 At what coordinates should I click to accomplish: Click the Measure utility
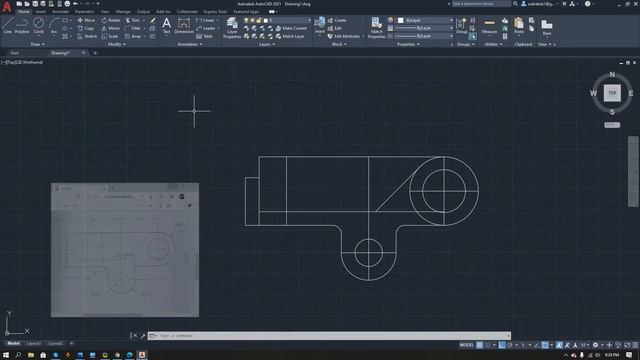pos(489,25)
